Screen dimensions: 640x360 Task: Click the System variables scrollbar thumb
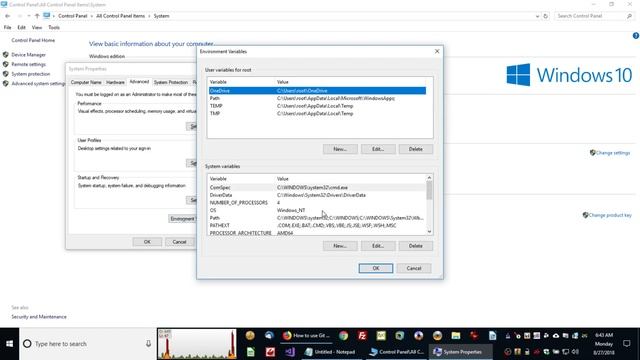(429, 190)
